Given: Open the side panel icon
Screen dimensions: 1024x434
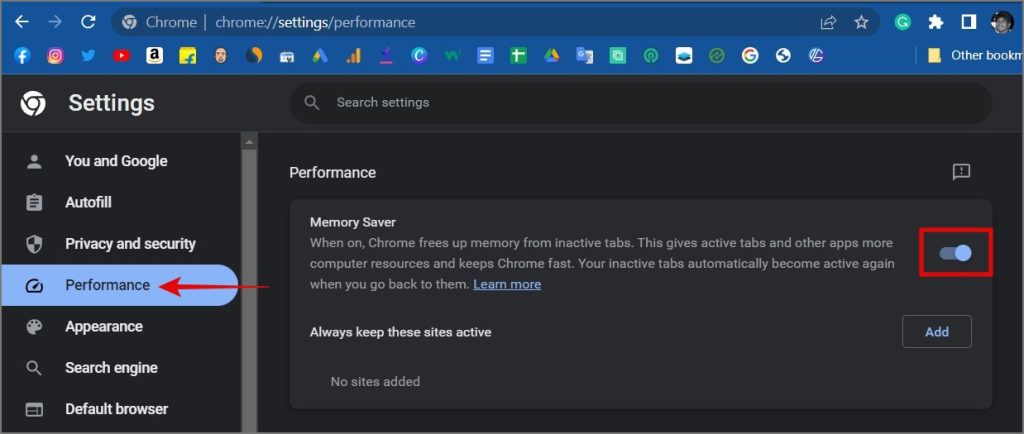Looking at the screenshot, I should [x=968, y=22].
